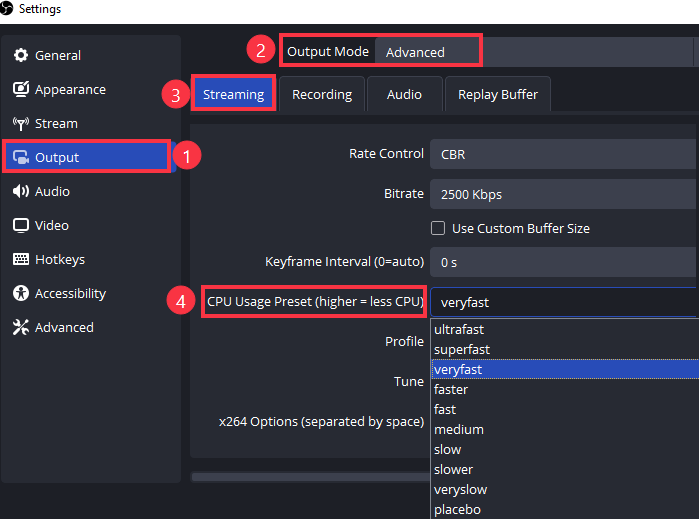Screen dimensions: 699x519
Task: Choose fast preset from list
Action: pos(565,409)
